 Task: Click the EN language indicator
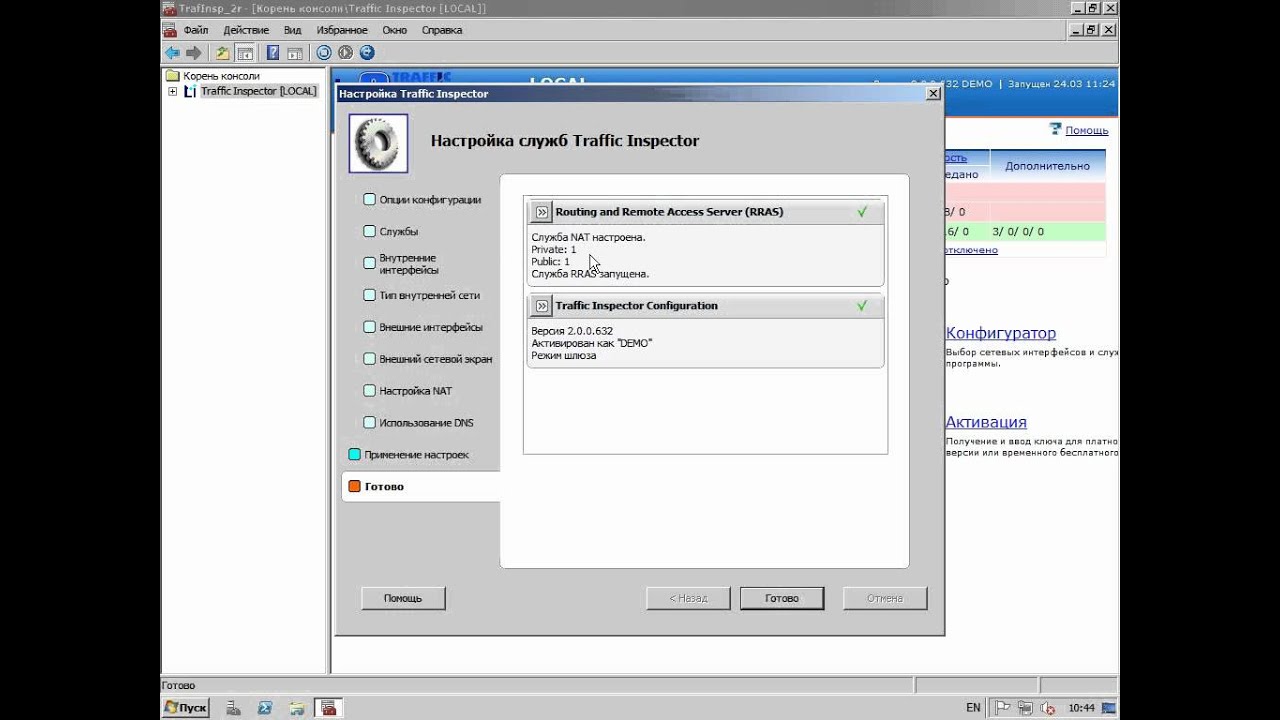[x=973, y=708]
